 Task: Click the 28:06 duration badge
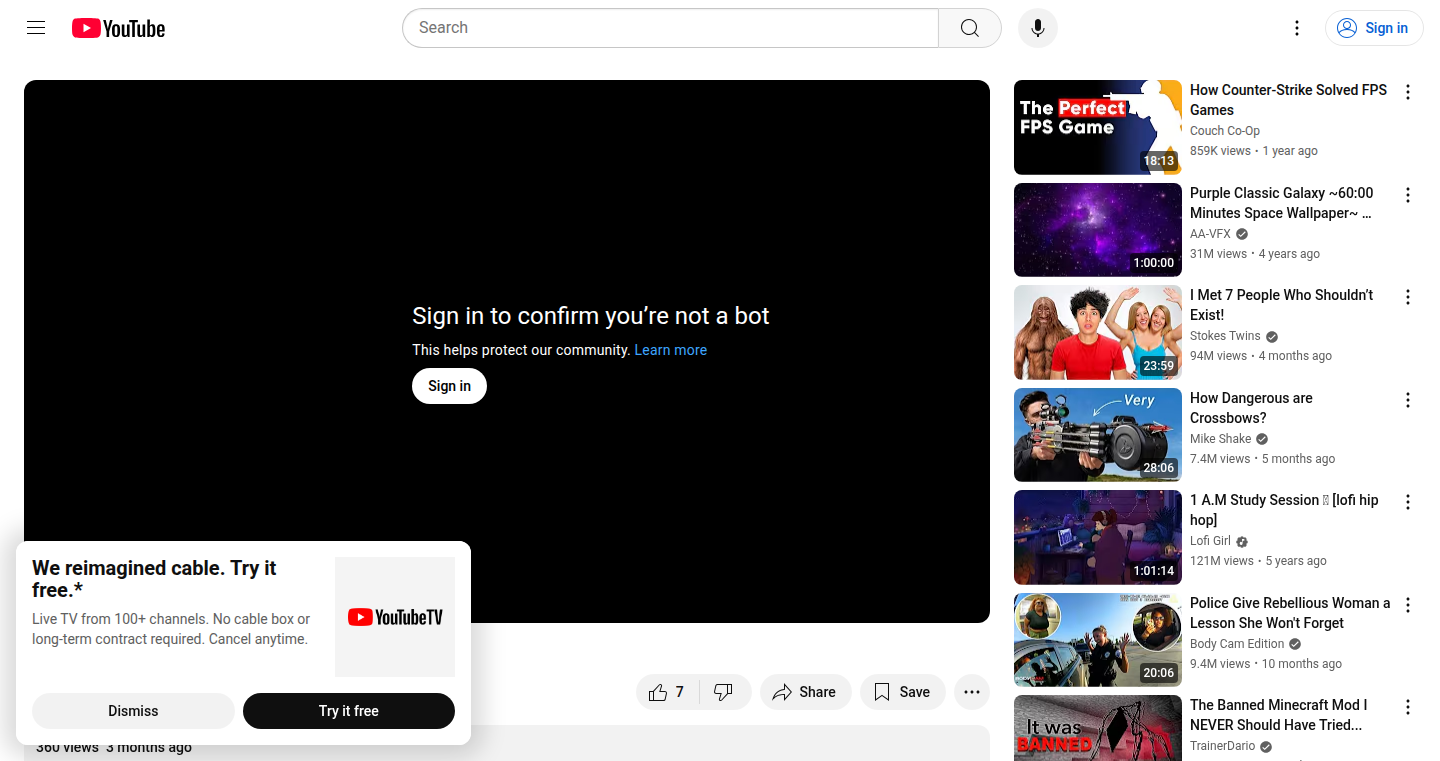coord(1159,468)
